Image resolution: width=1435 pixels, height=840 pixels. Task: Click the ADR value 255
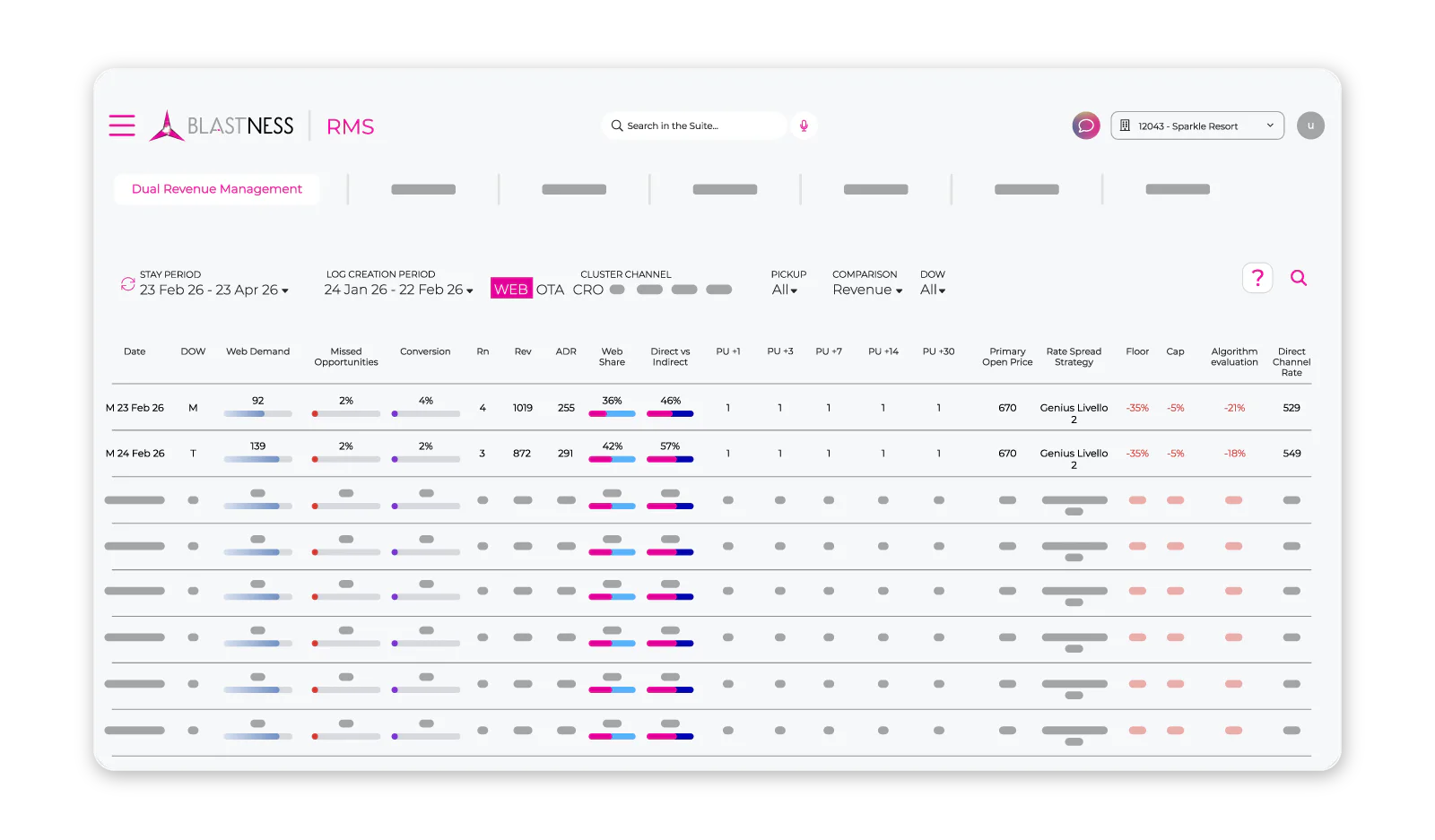[x=566, y=408]
